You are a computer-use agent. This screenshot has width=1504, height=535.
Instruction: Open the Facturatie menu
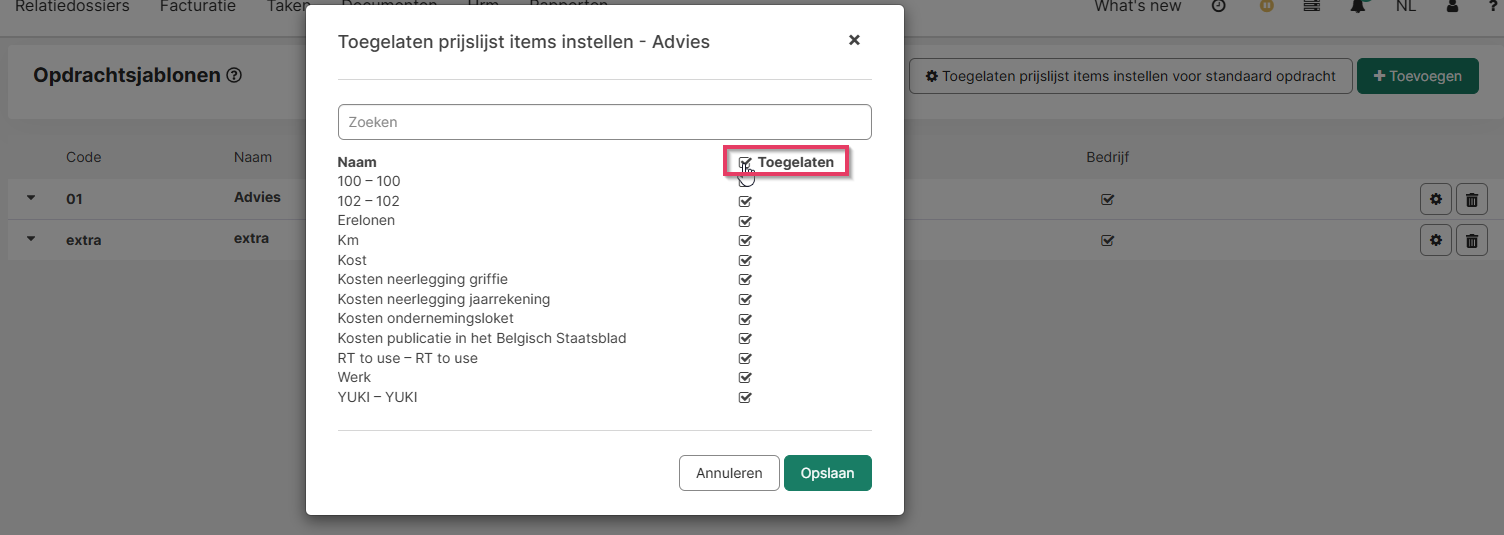198,6
